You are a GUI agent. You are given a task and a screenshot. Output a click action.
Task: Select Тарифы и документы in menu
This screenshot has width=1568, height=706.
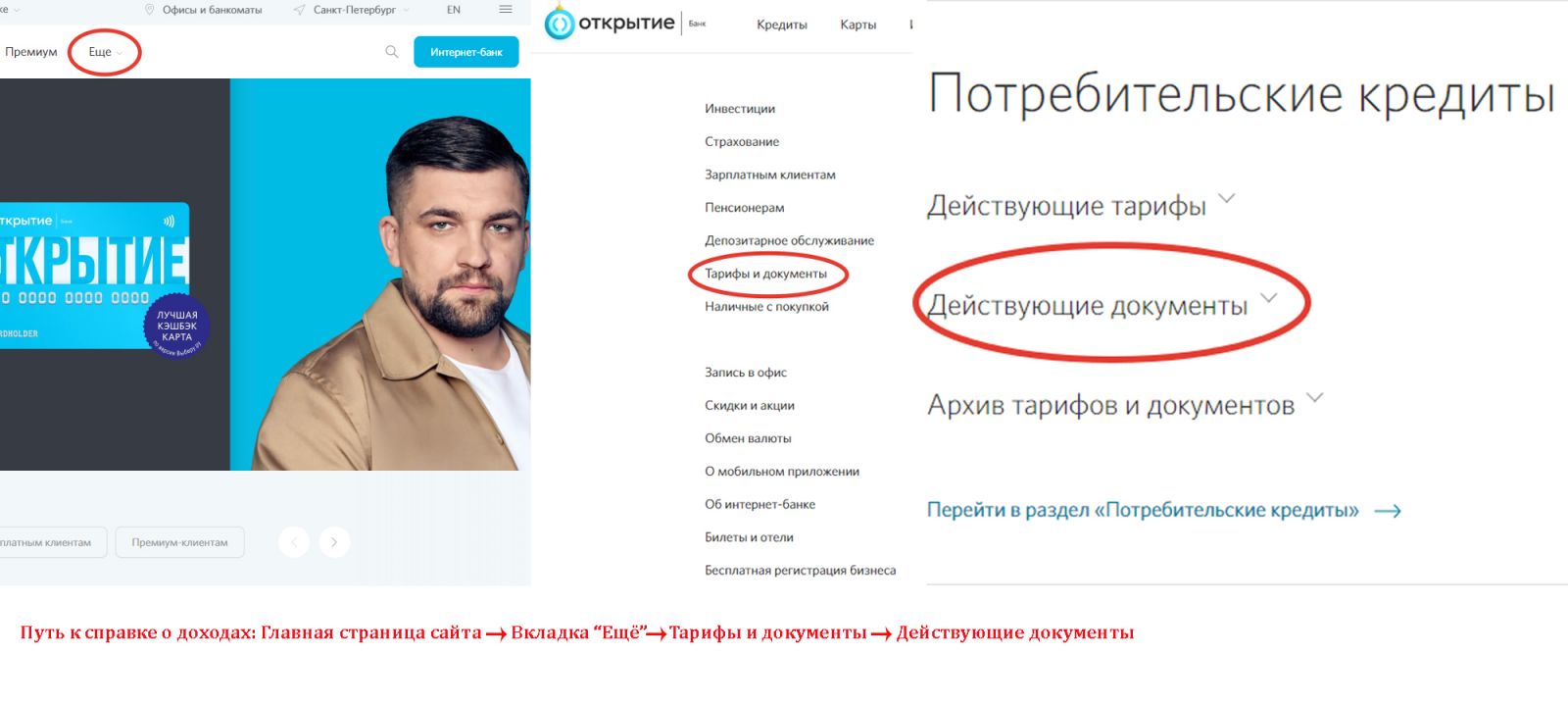766,274
